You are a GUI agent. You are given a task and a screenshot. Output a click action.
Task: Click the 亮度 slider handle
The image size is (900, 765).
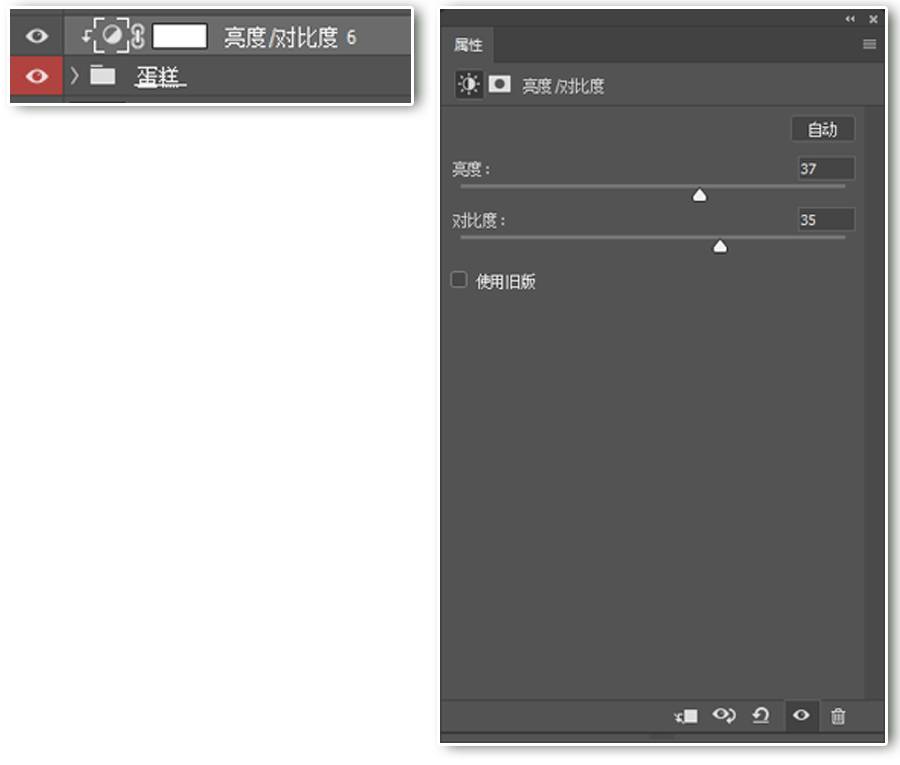pos(699,195)
